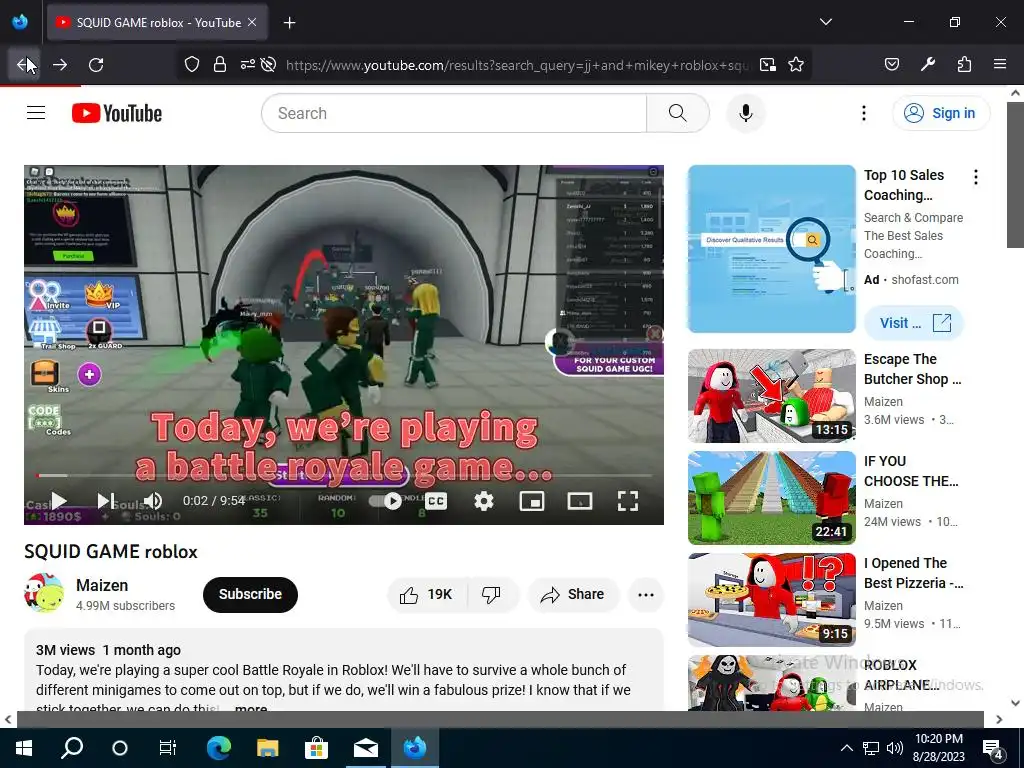Screen dimensions: 1024x768
Task: Open picture-in-picture icon in address bar
Action: point(768,65)
